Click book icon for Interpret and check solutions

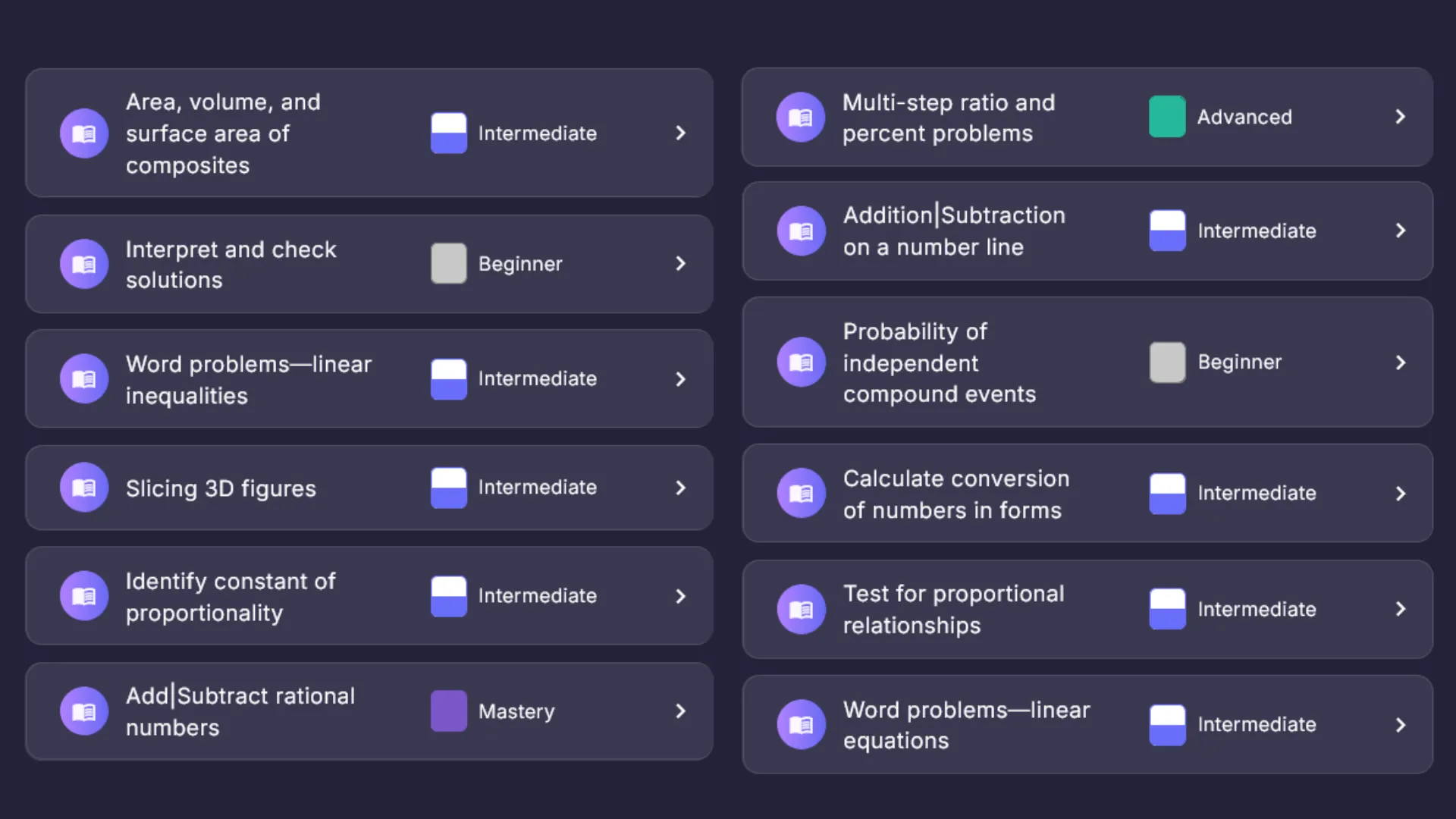point(84,264)
